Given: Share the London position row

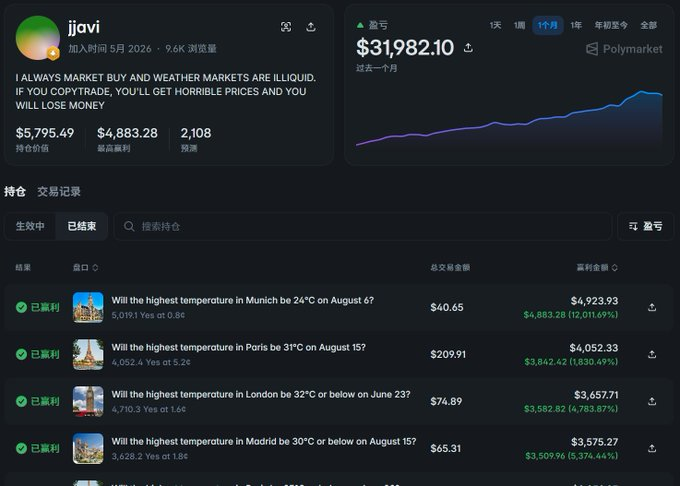Looking at the screenshot, I should (652, 401).
